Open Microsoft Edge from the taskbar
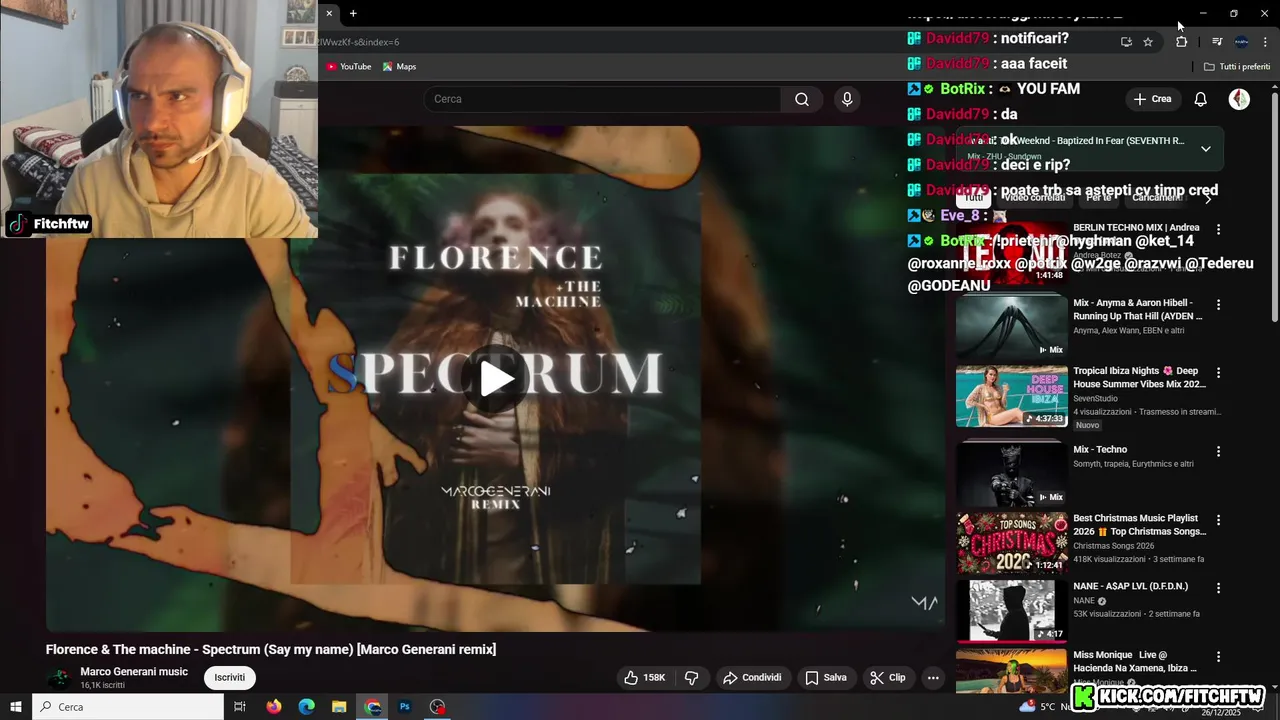This screenshot has height=720, width=1280. (307, 707)
